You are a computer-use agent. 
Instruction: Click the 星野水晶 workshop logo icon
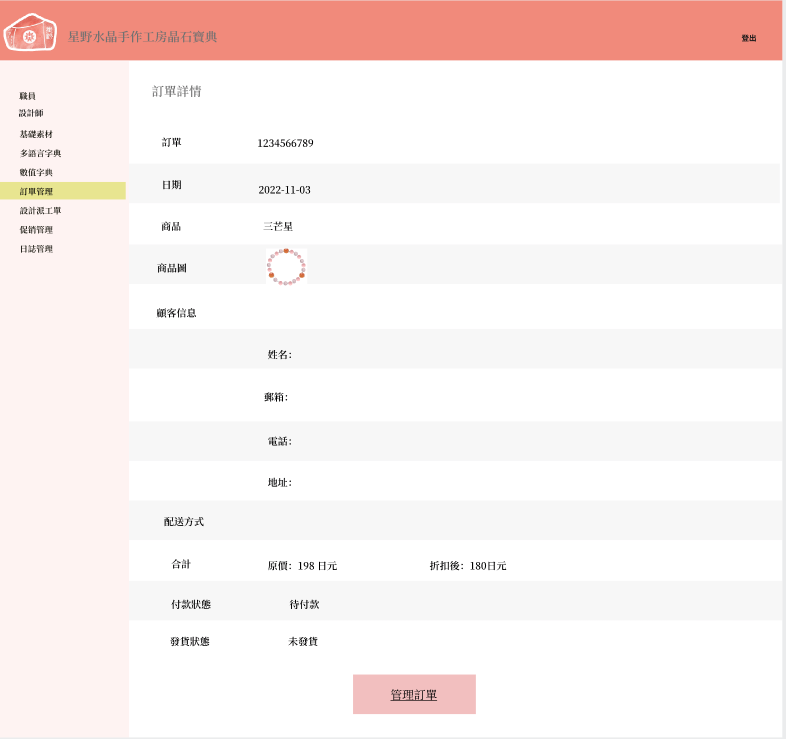31,33
